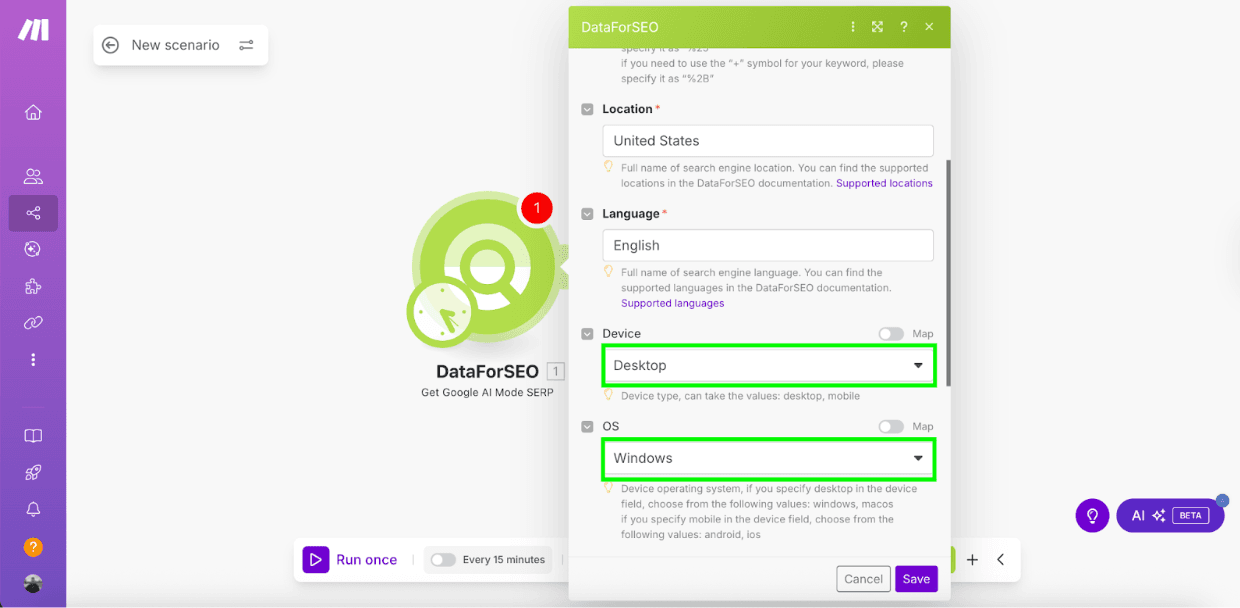Expand the DataForSEO panel to fullscreen
The image size is (1240, 608).
[877, 27]
